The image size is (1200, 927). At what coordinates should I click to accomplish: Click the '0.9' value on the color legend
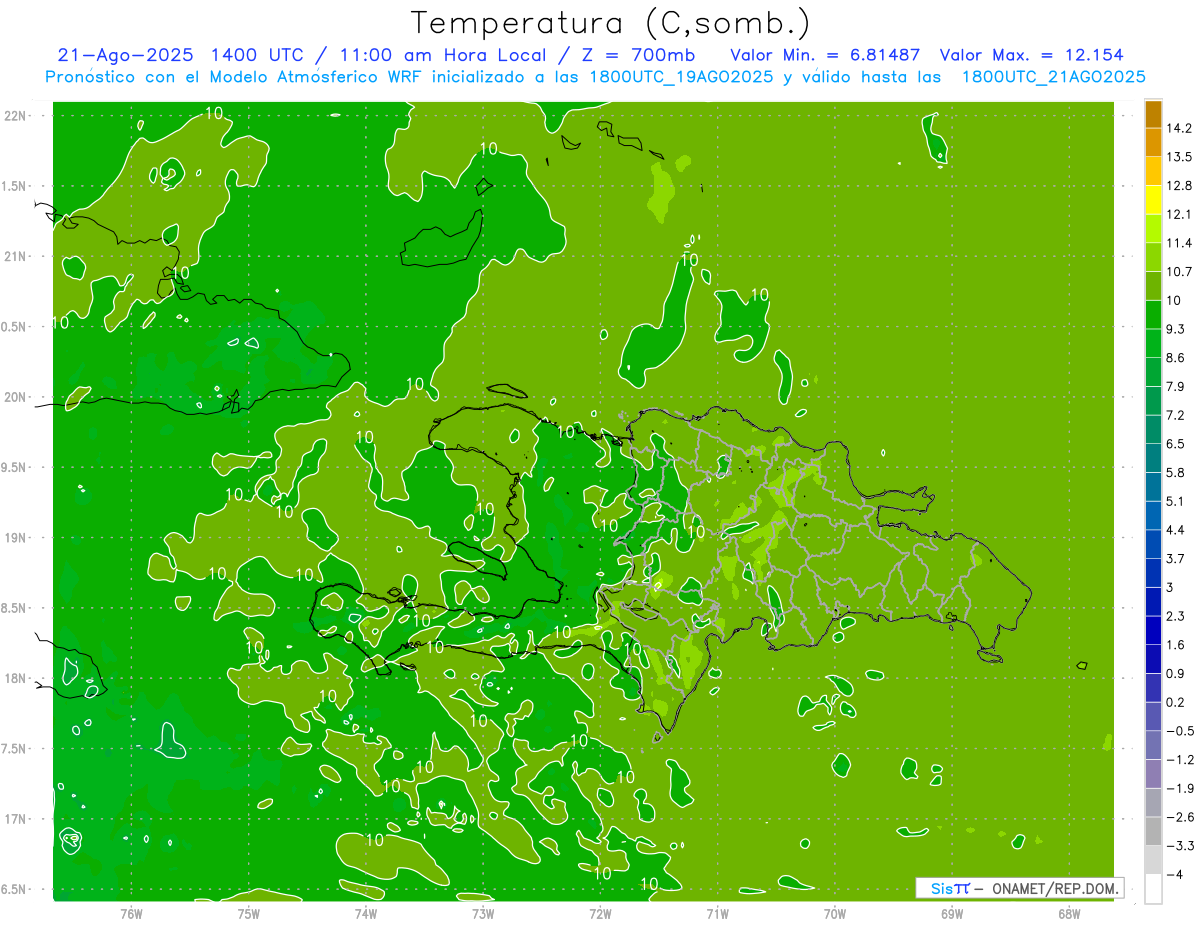pos(1176,673)
